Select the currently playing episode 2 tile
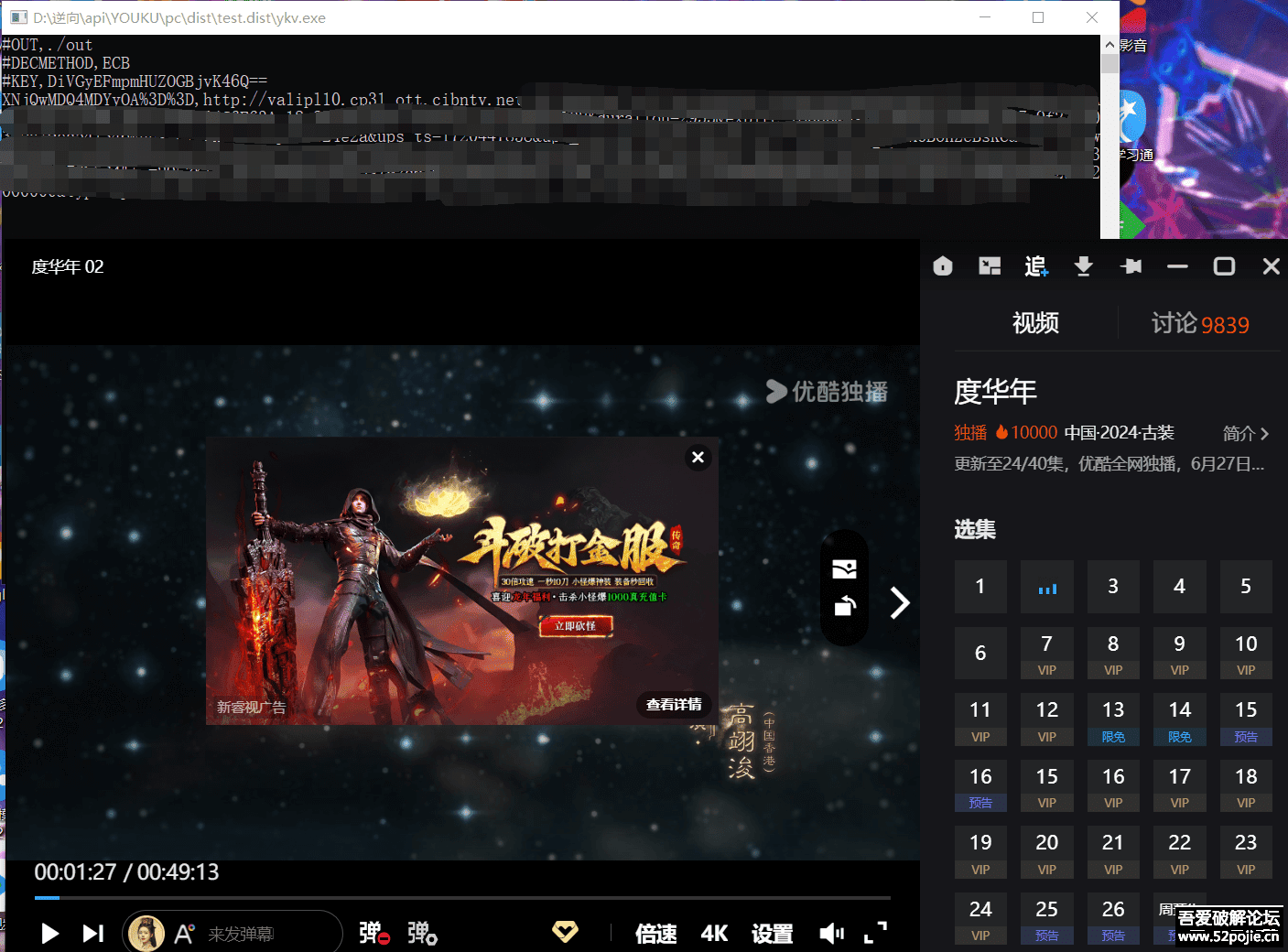Screen dimensions: 1288x952 1047,587
